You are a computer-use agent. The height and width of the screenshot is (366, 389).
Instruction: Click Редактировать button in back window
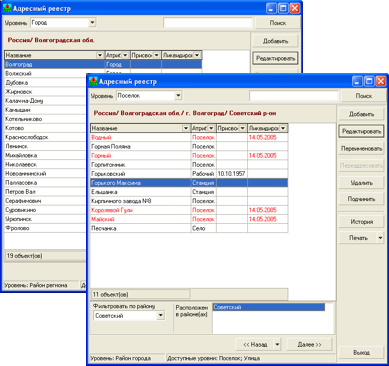(275, 58)
